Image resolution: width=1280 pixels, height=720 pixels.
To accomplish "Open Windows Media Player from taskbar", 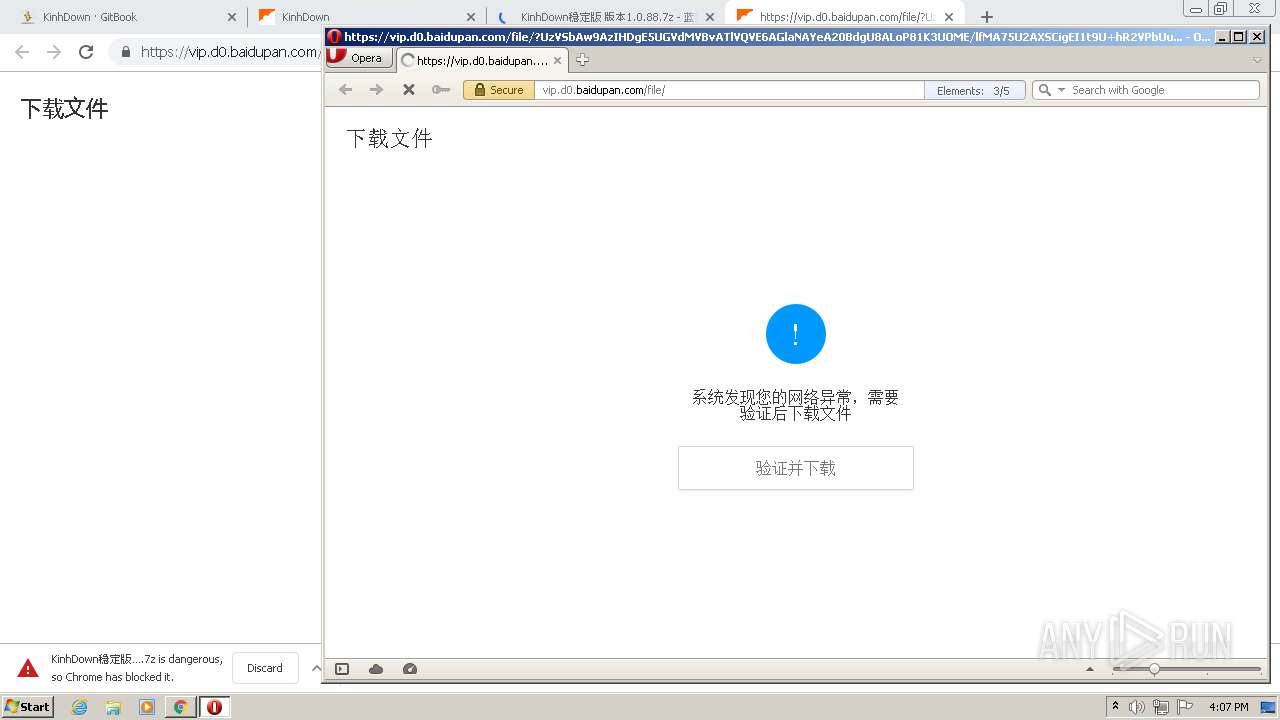I will [x=147, y=707].
